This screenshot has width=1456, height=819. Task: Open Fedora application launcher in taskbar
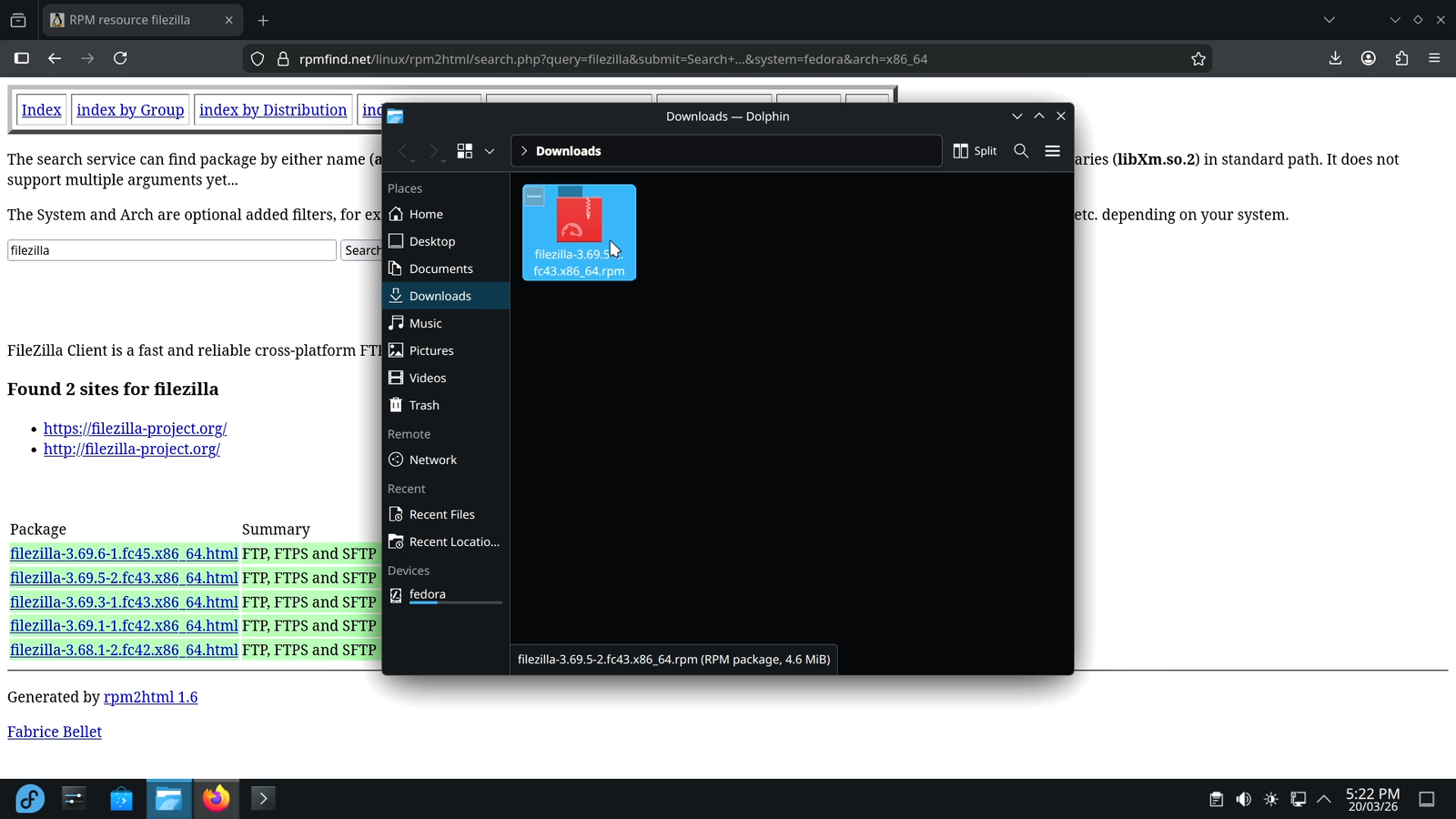(29, 799)
